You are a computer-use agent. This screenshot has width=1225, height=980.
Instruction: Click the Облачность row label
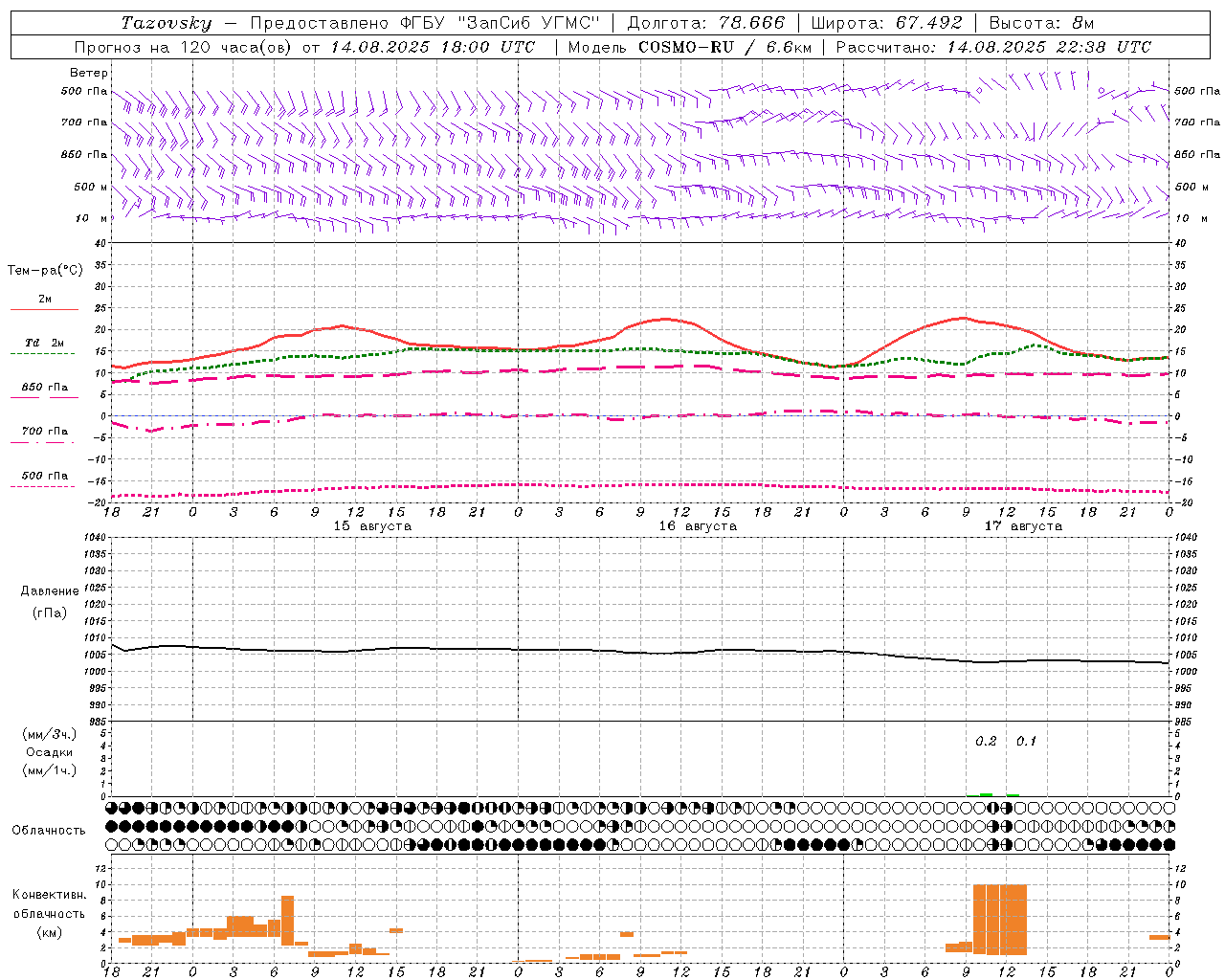pyautogui.click(x=49, y=830)
